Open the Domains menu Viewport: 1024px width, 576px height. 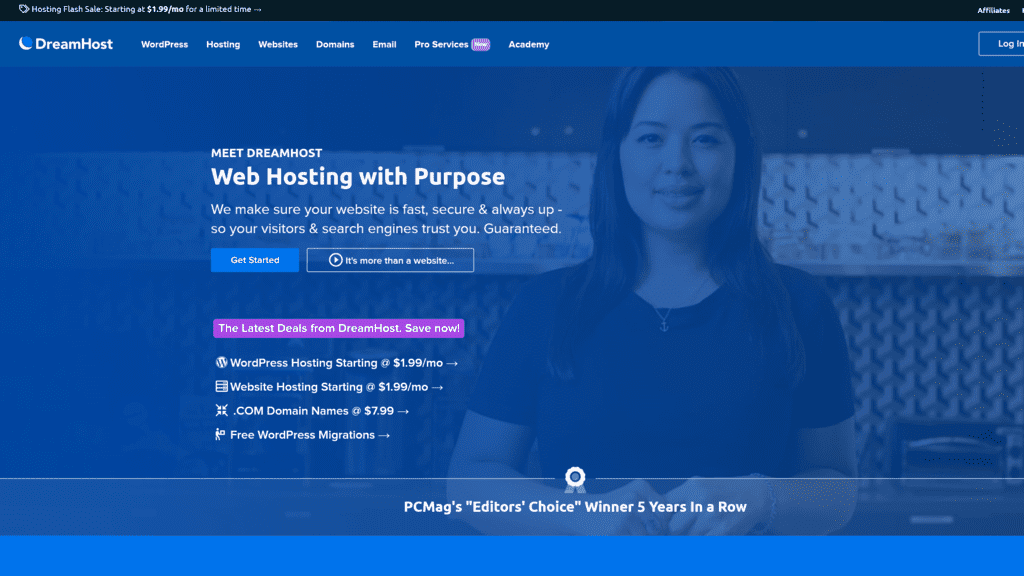335,44
